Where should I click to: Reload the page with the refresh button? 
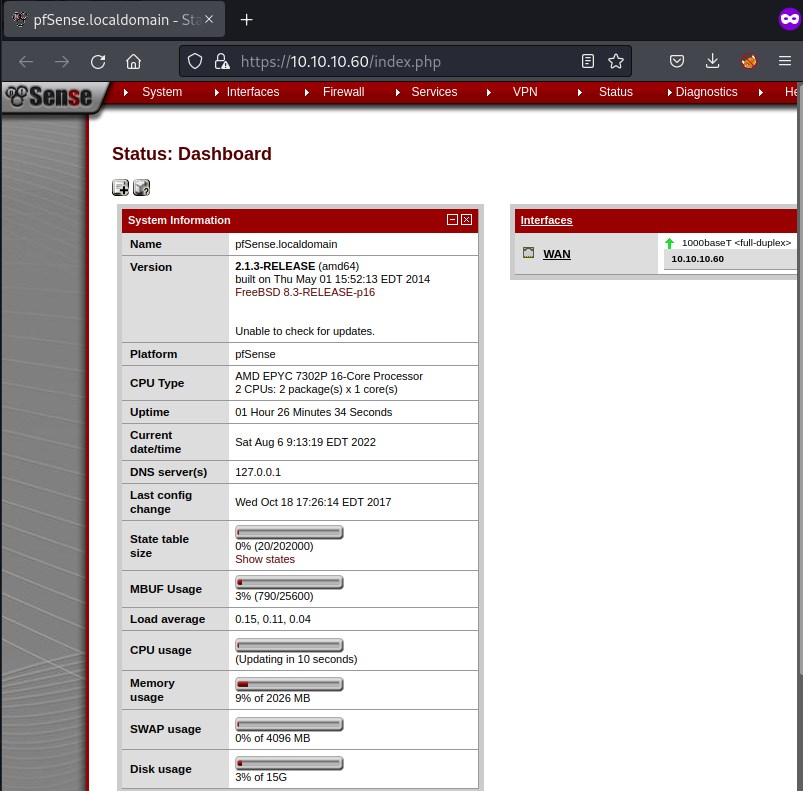tap(98, 62)
